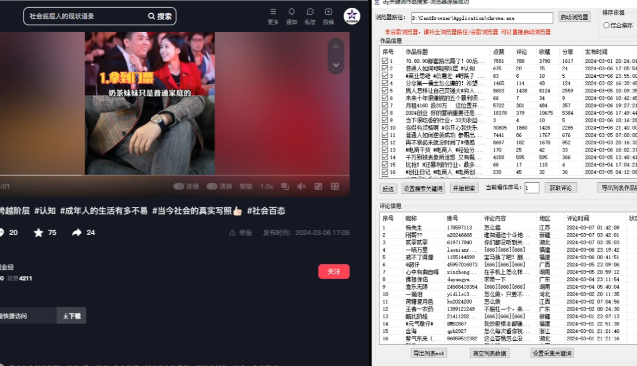Click the picture-in-picture icon on player
637x366 pixels.
click(285, 186)
